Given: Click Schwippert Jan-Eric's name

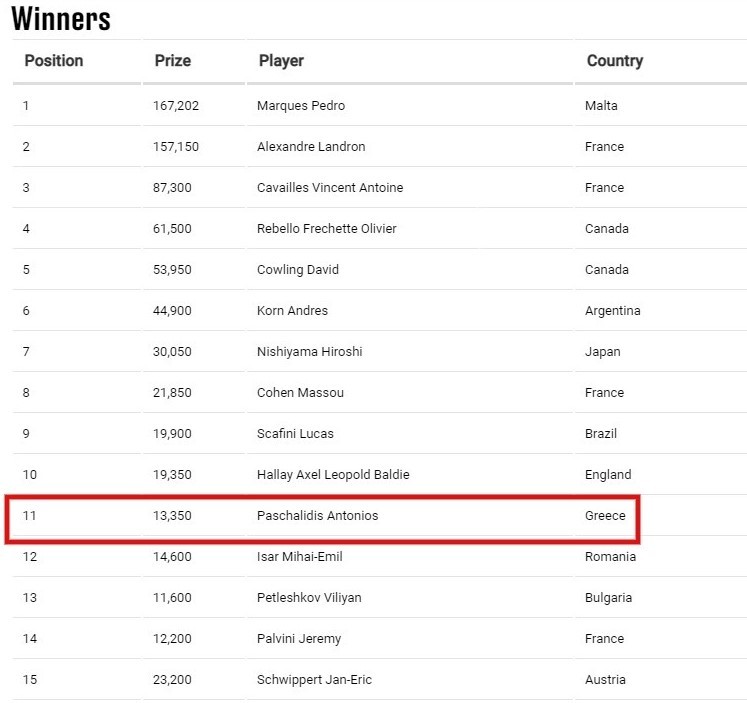Looking at the screenshot, I should pos(314,680).
